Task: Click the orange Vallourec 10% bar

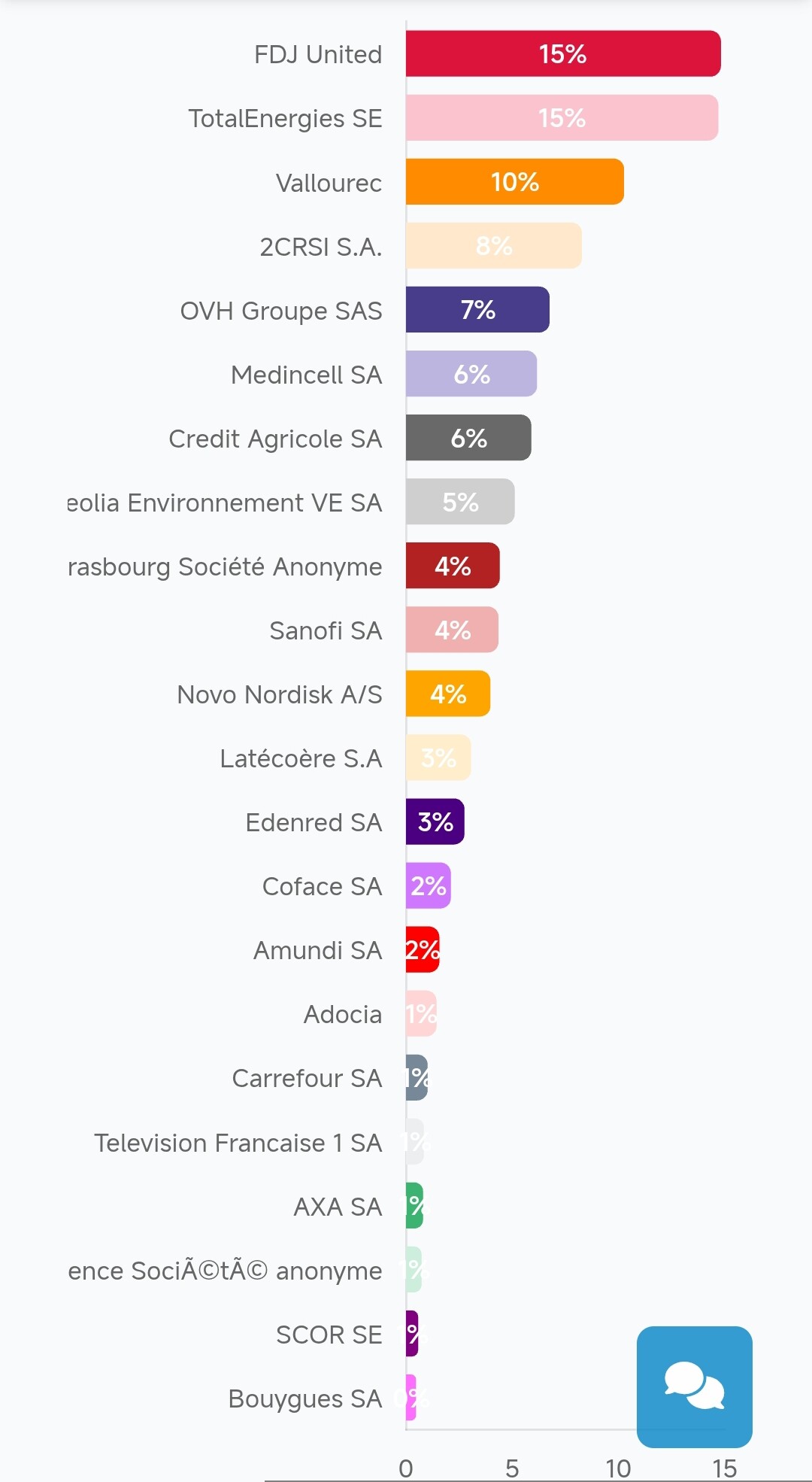Action: click(514, 181)
